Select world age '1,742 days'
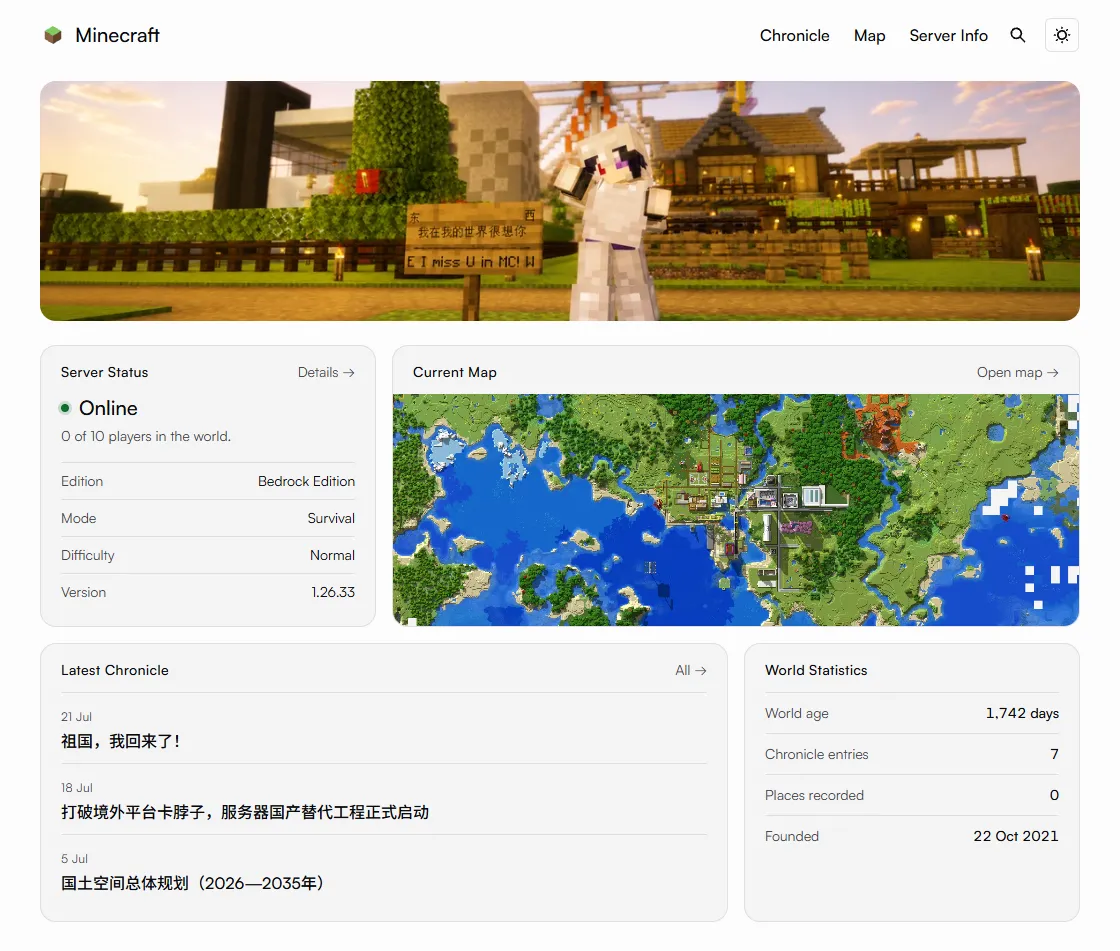 (x=1022, y=713)
